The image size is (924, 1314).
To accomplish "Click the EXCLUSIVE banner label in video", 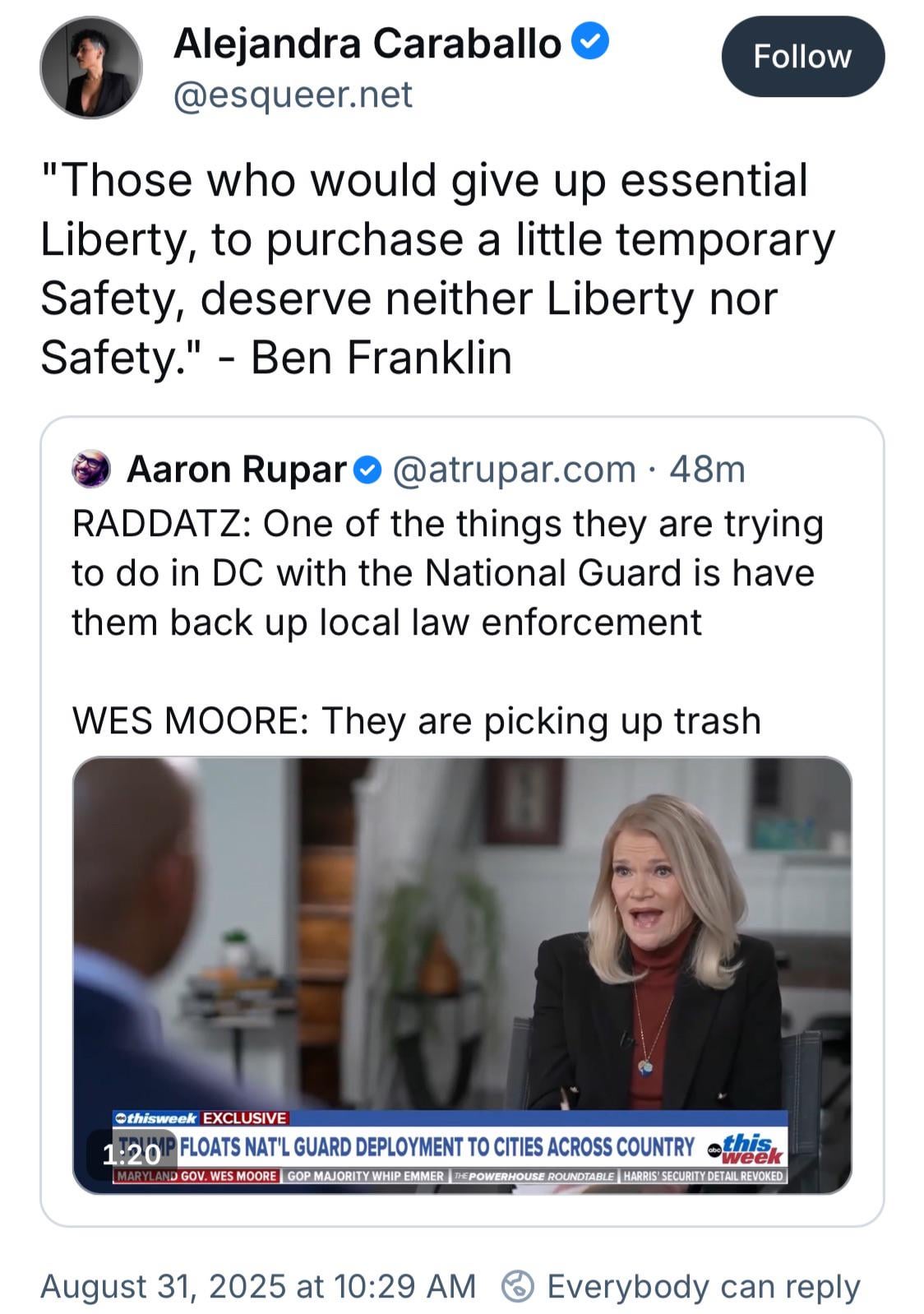I will [244, 1118].
